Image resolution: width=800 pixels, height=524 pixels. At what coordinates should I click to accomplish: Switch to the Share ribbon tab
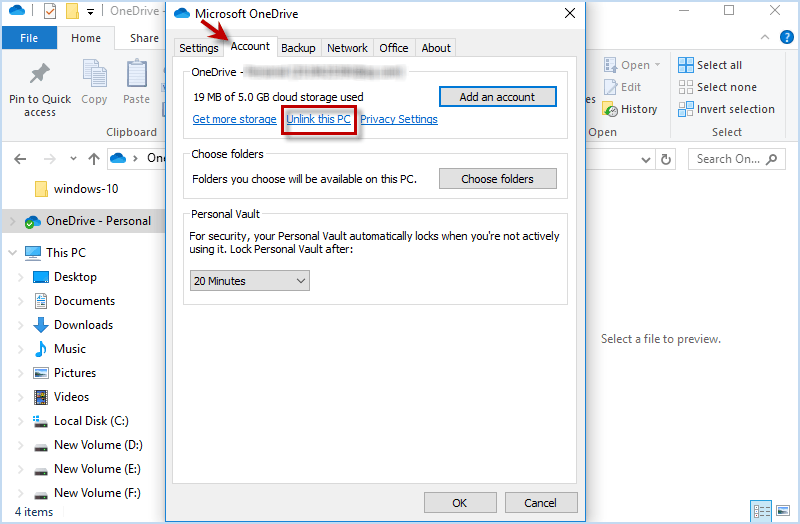pyautogui.click(x=144, y=38)
